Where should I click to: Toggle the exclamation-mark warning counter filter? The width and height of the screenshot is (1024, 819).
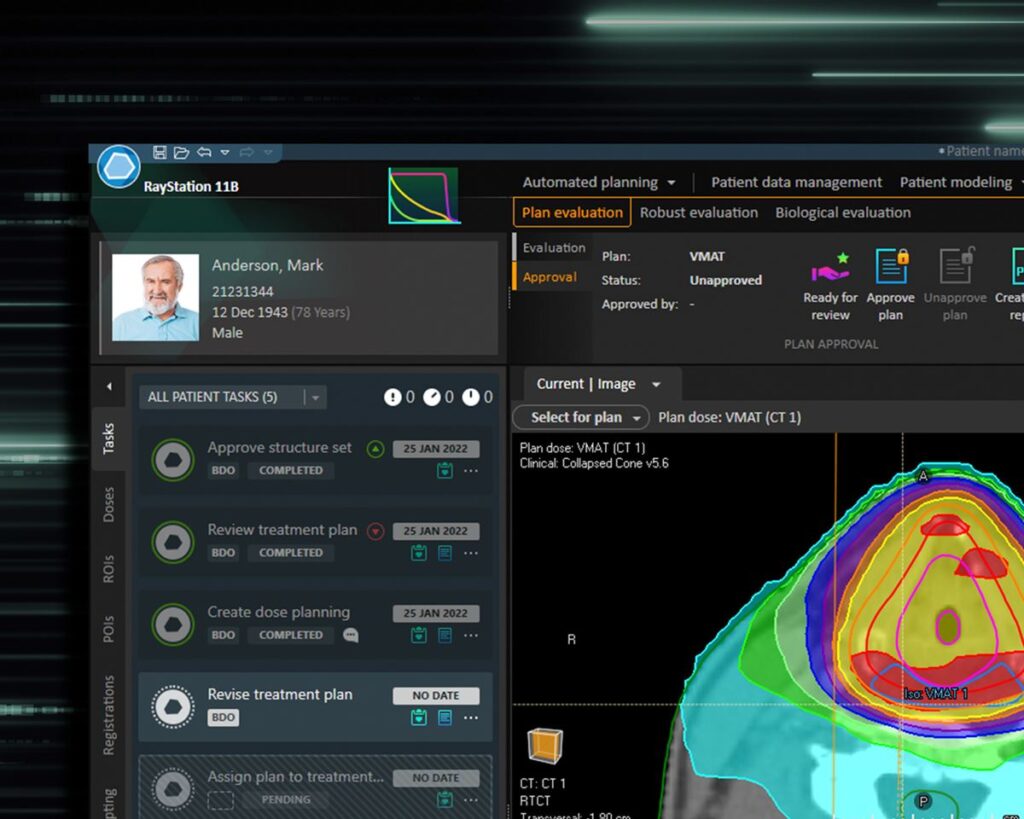tap(392, 397)
